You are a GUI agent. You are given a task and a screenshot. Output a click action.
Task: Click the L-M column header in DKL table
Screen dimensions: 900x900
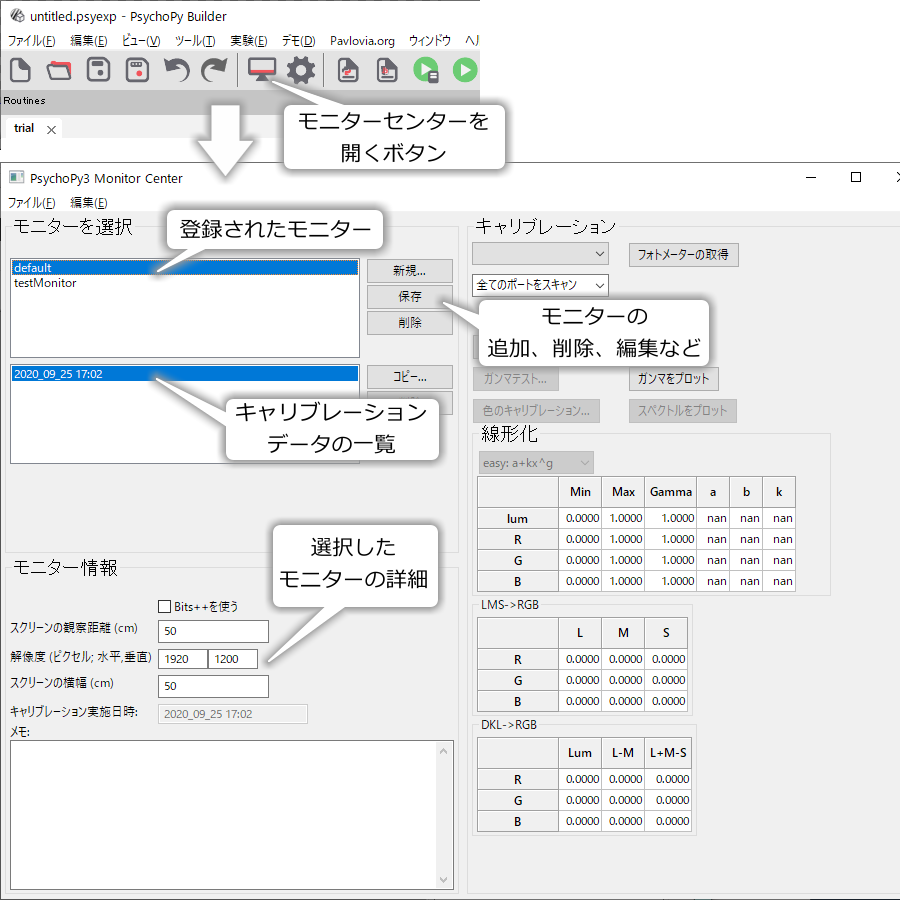(x=623, y=753)
